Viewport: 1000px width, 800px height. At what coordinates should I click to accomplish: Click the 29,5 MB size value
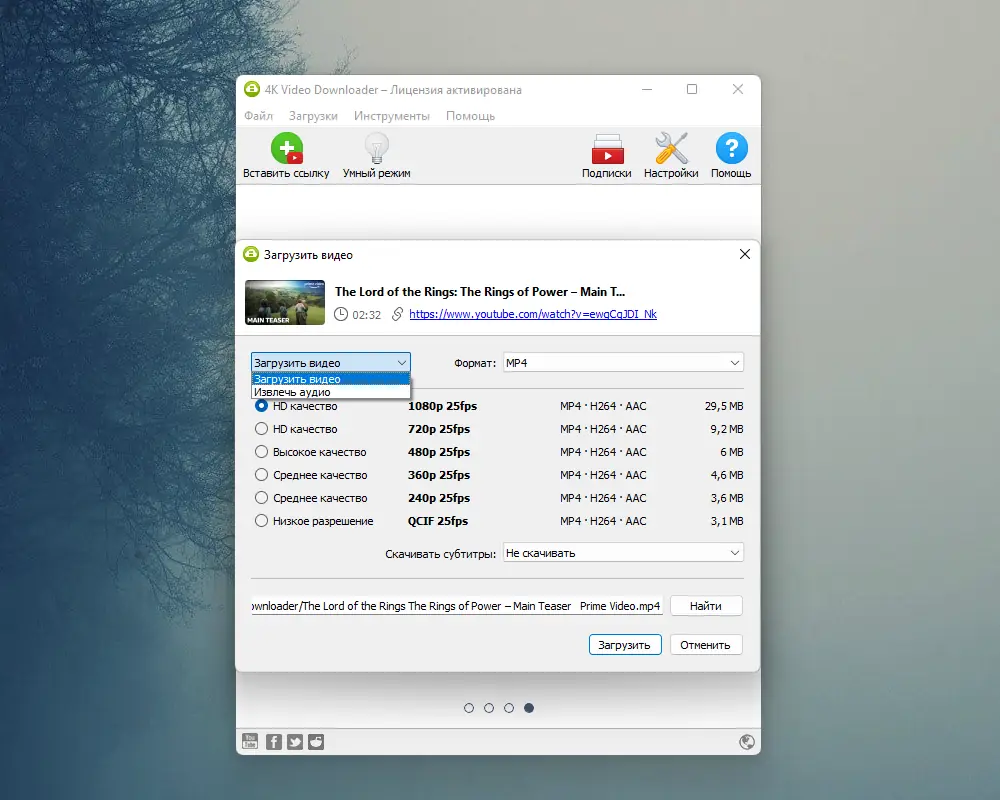(724, 406)
